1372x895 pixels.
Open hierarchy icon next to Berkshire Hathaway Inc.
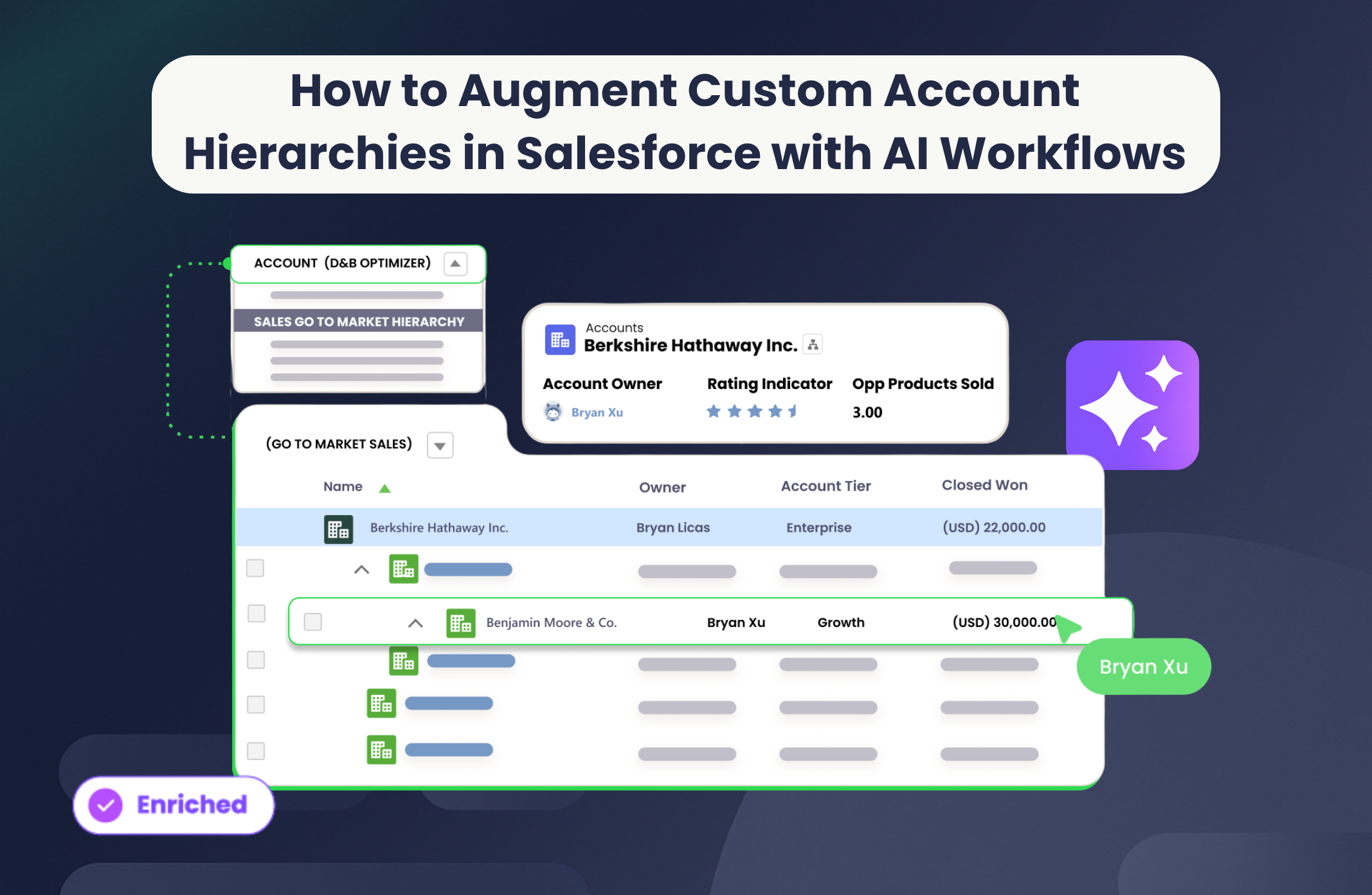tap(813, 345)
